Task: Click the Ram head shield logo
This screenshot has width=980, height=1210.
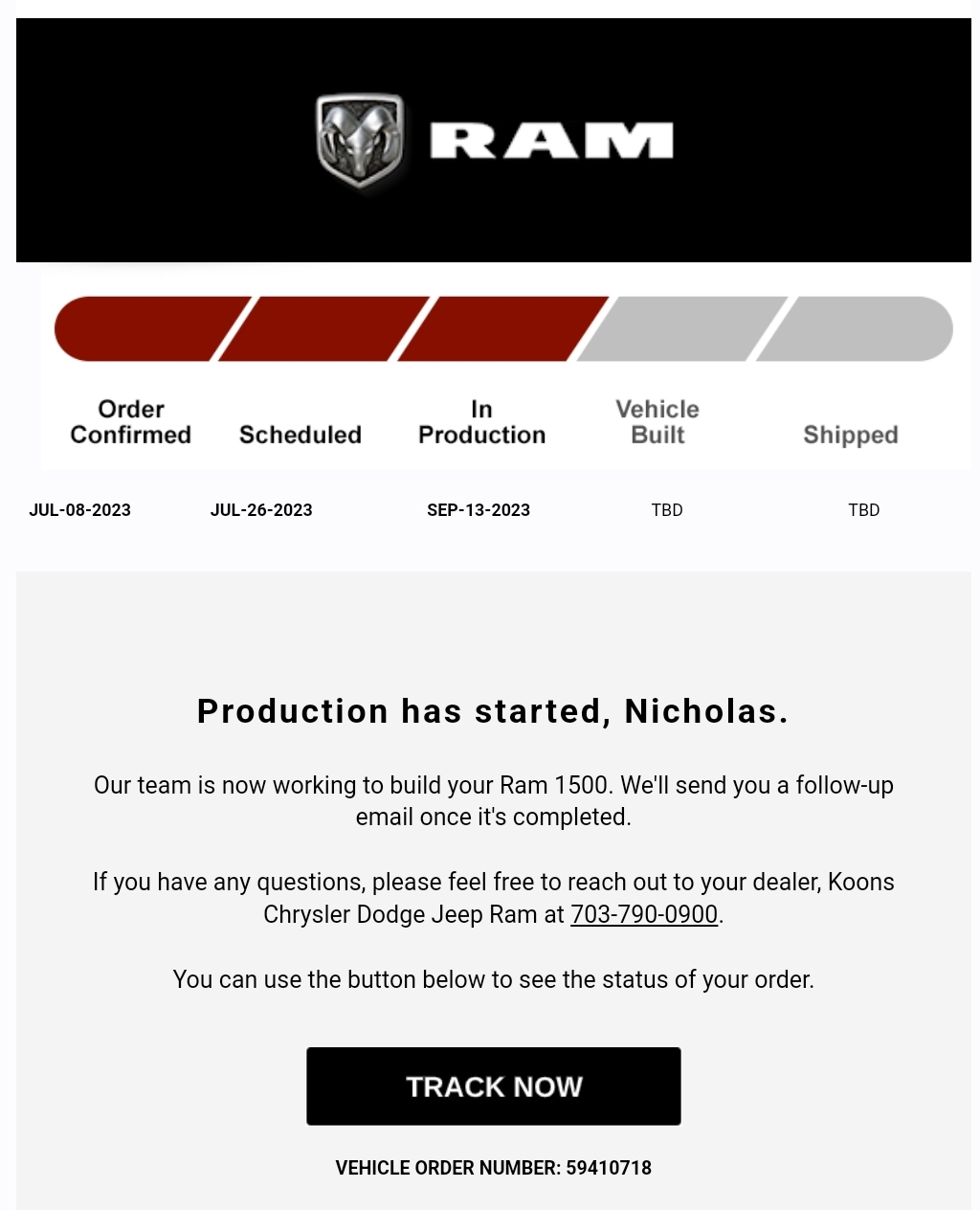Action: point(360,141)
